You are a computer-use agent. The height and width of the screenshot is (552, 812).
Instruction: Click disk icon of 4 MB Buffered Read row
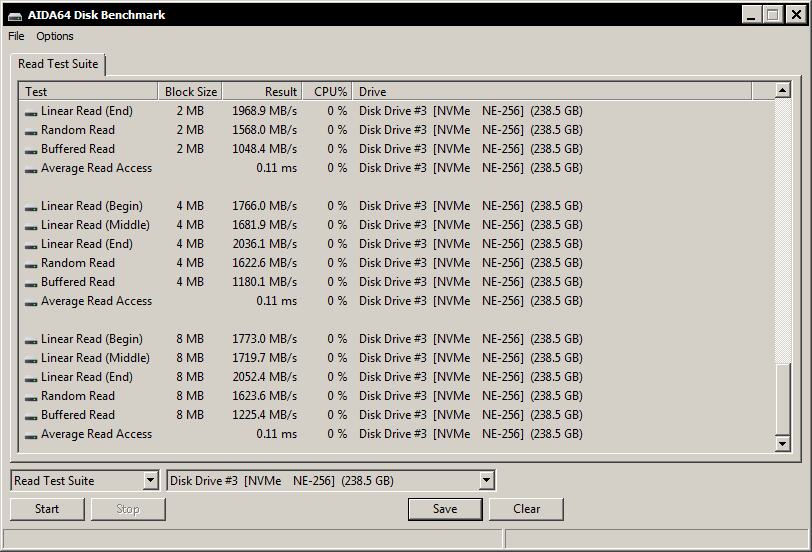coord(31,283)
